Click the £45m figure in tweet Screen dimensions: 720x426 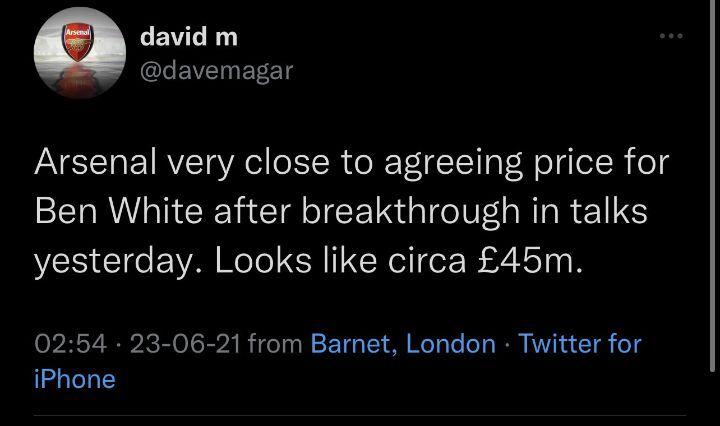tap(530, 261)
